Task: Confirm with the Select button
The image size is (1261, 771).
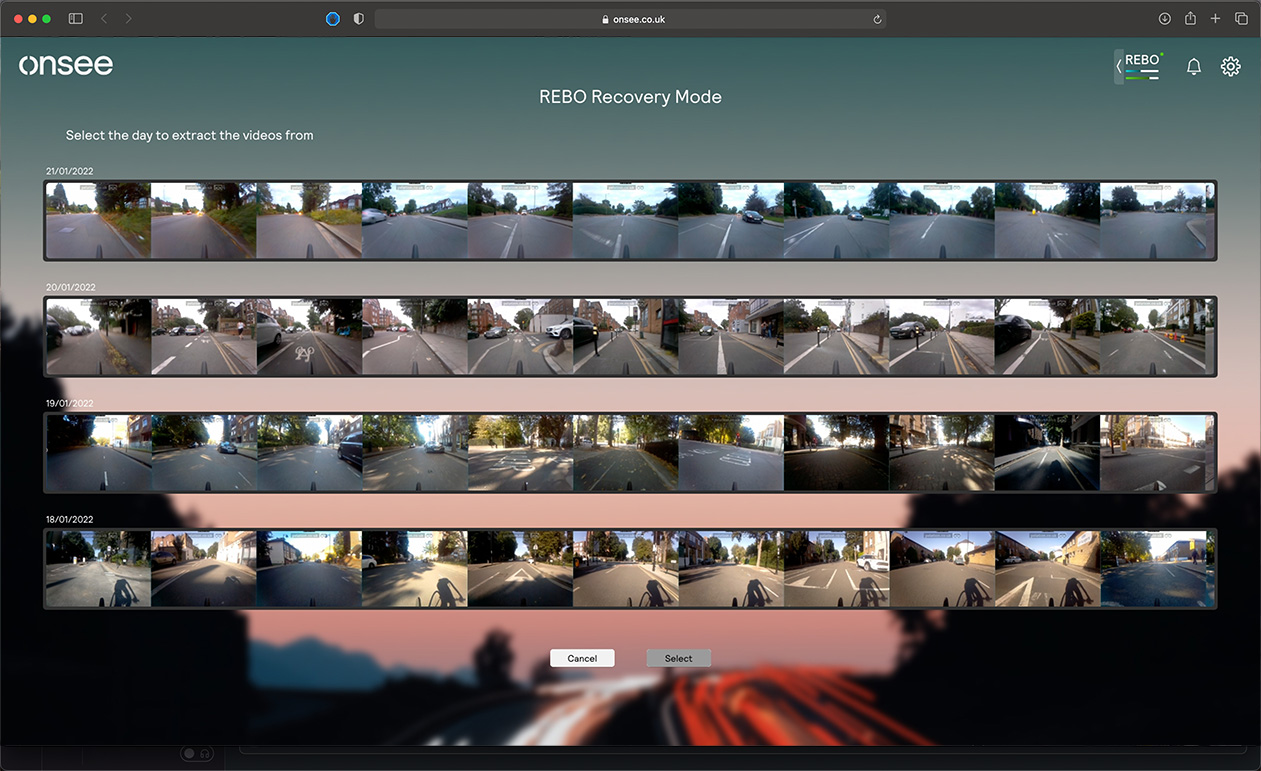Action: click(x=678, y=658)
